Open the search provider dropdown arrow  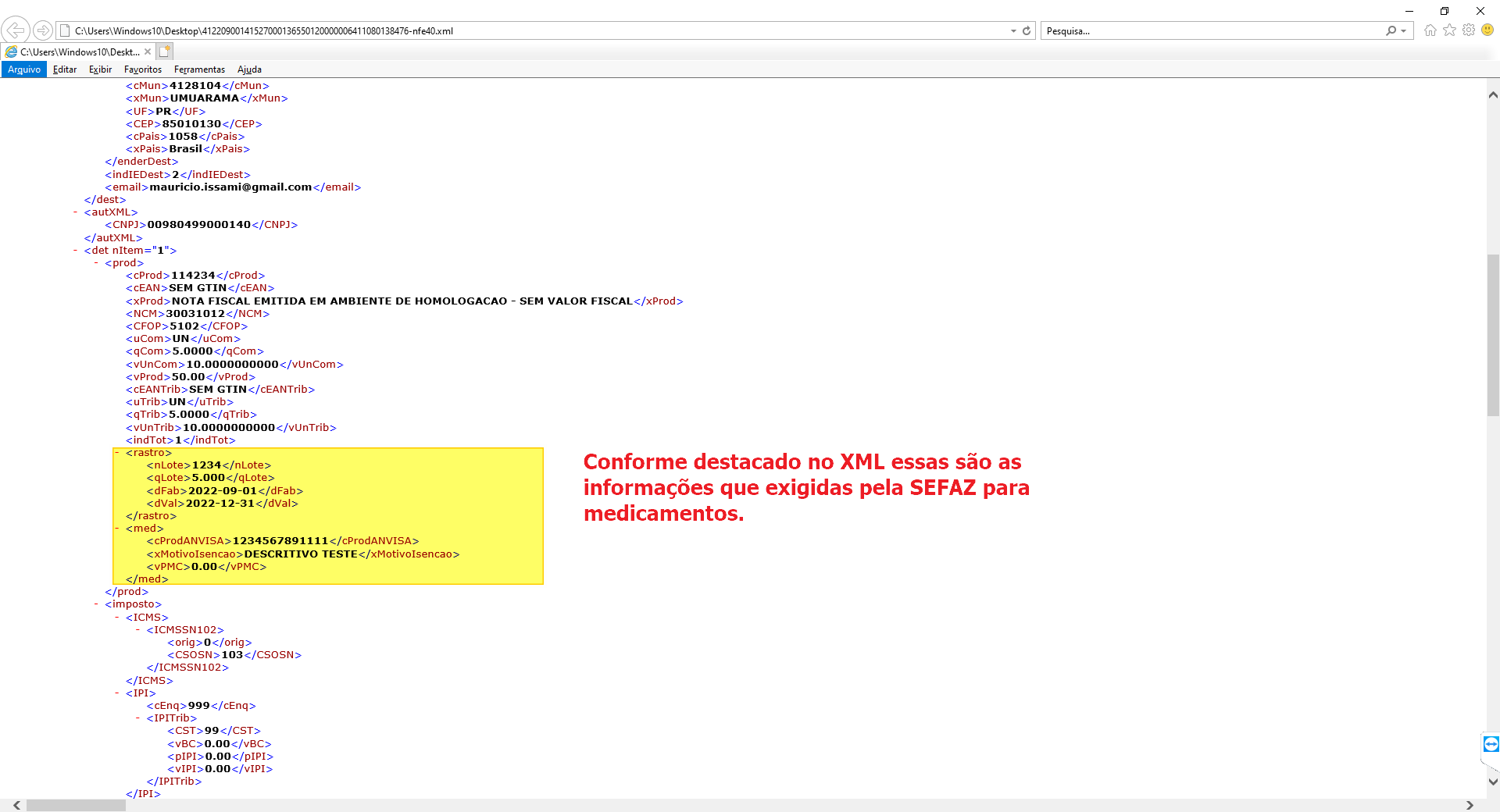click(1404, 31)
